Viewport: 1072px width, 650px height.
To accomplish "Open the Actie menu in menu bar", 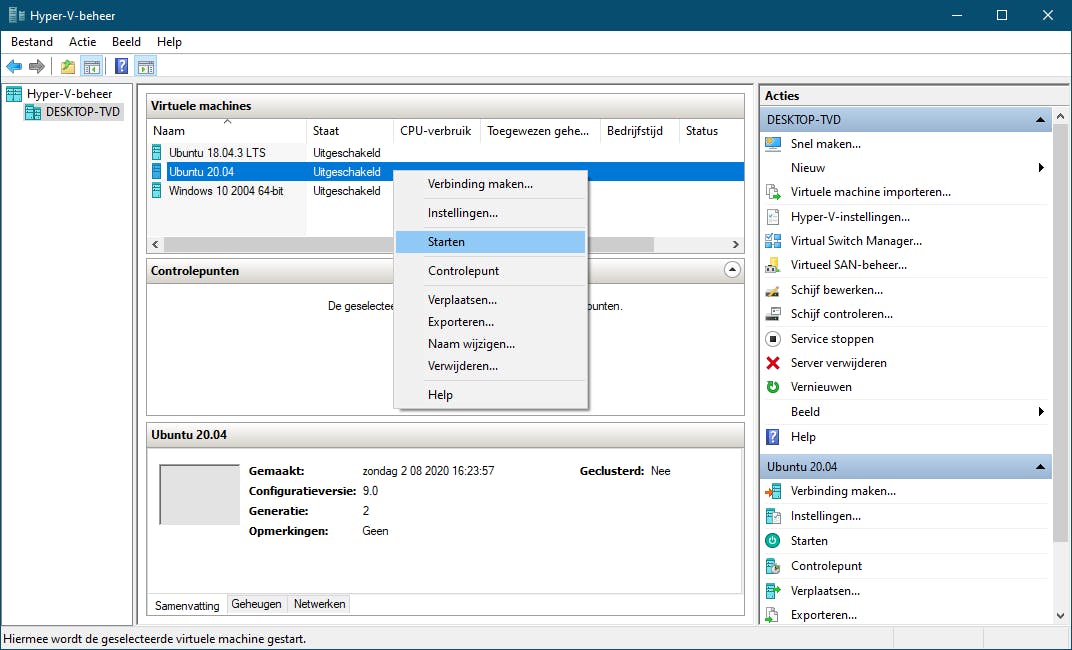I will tap(83, 42).
